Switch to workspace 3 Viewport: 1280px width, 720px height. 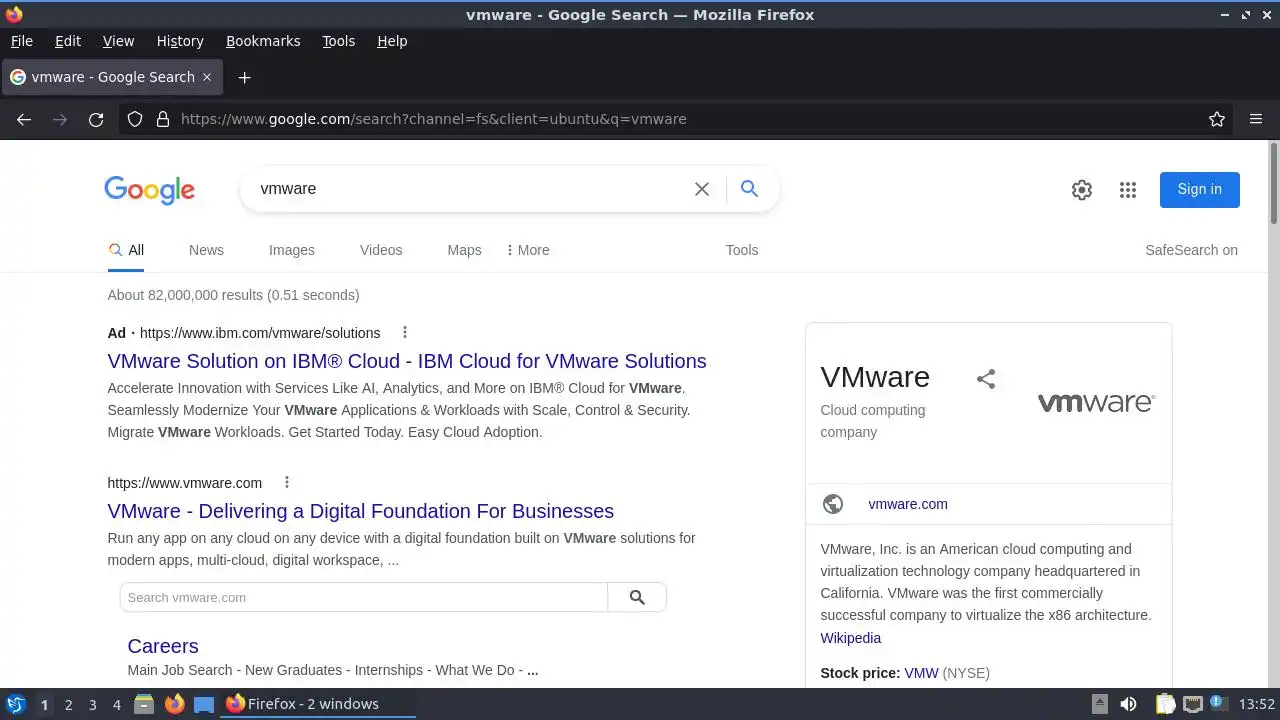tap(92, 705)
